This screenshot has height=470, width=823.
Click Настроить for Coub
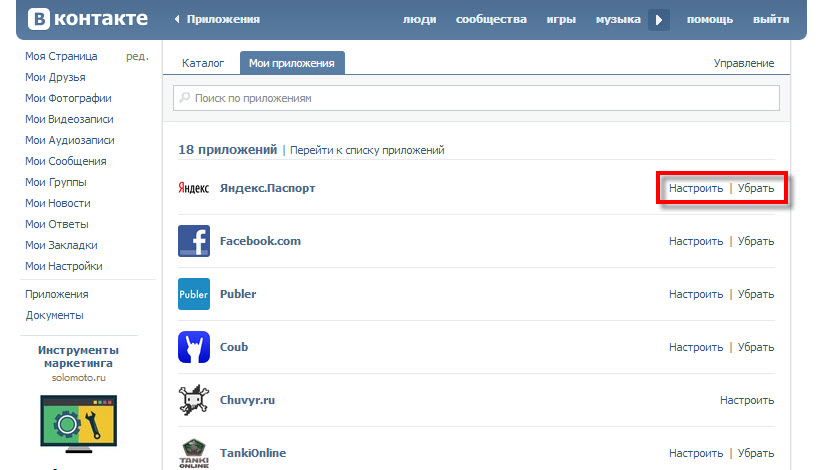click(695, 347)
